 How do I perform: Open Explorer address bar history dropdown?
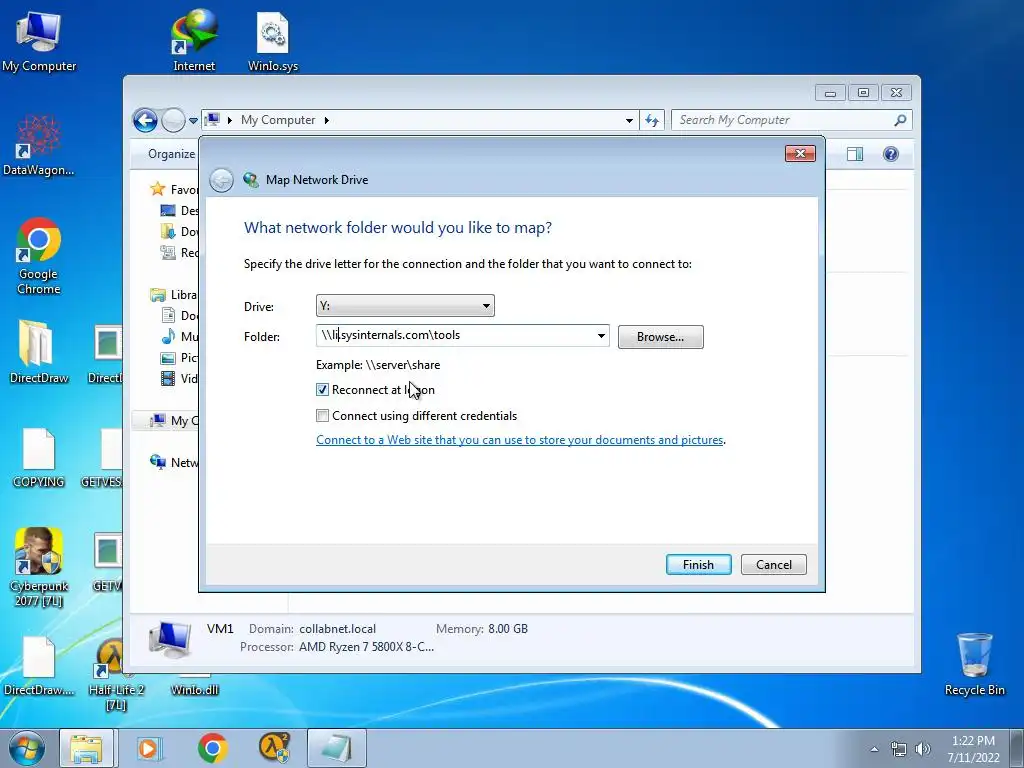tap(629, 120)
